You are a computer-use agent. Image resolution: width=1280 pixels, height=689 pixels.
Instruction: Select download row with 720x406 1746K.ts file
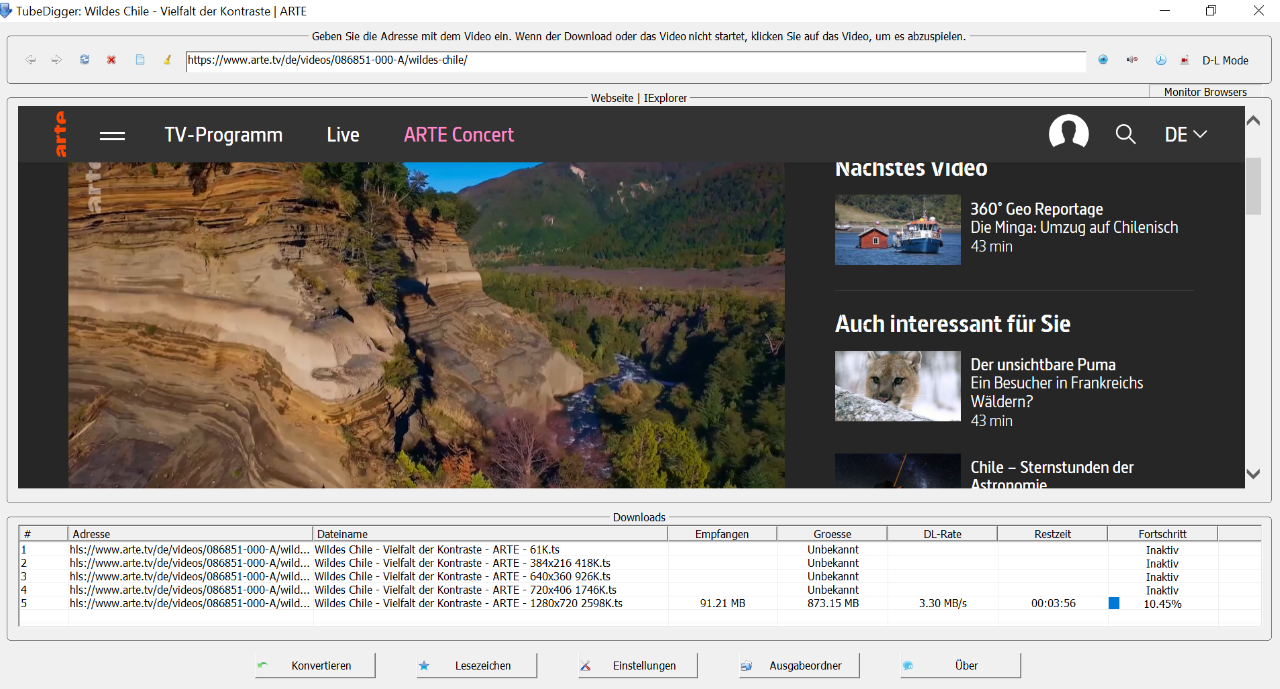[x=640, y=590]
